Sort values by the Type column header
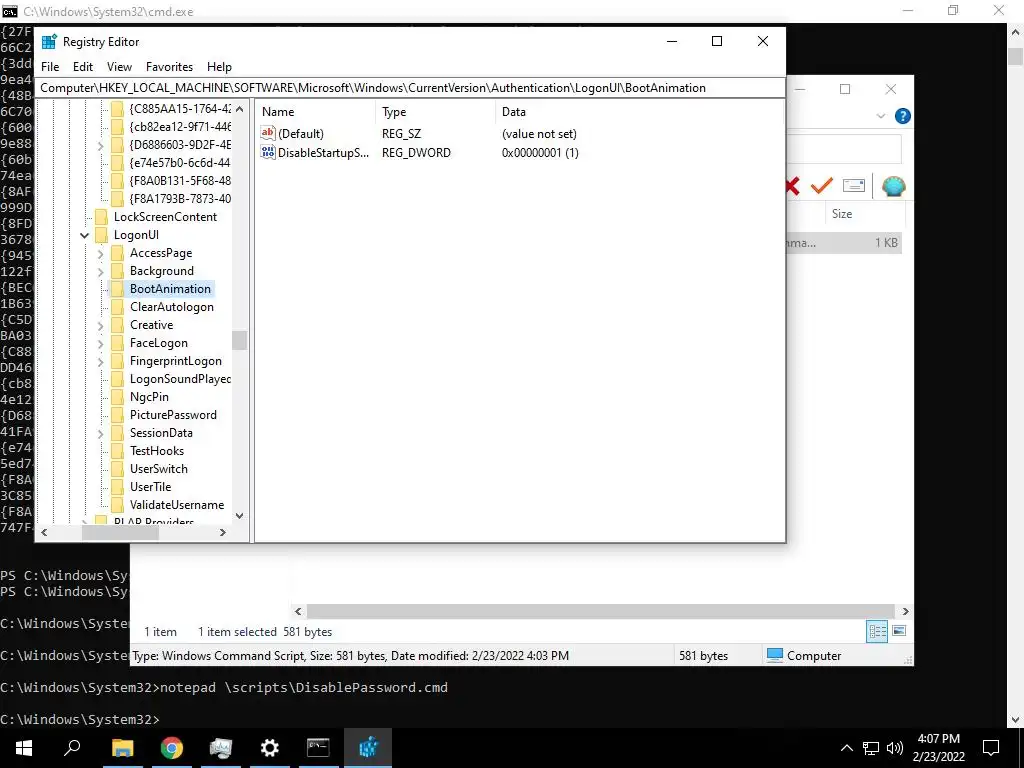This screenshot has height=768, width=1024. pyautogui.click(x=436, y=112)
